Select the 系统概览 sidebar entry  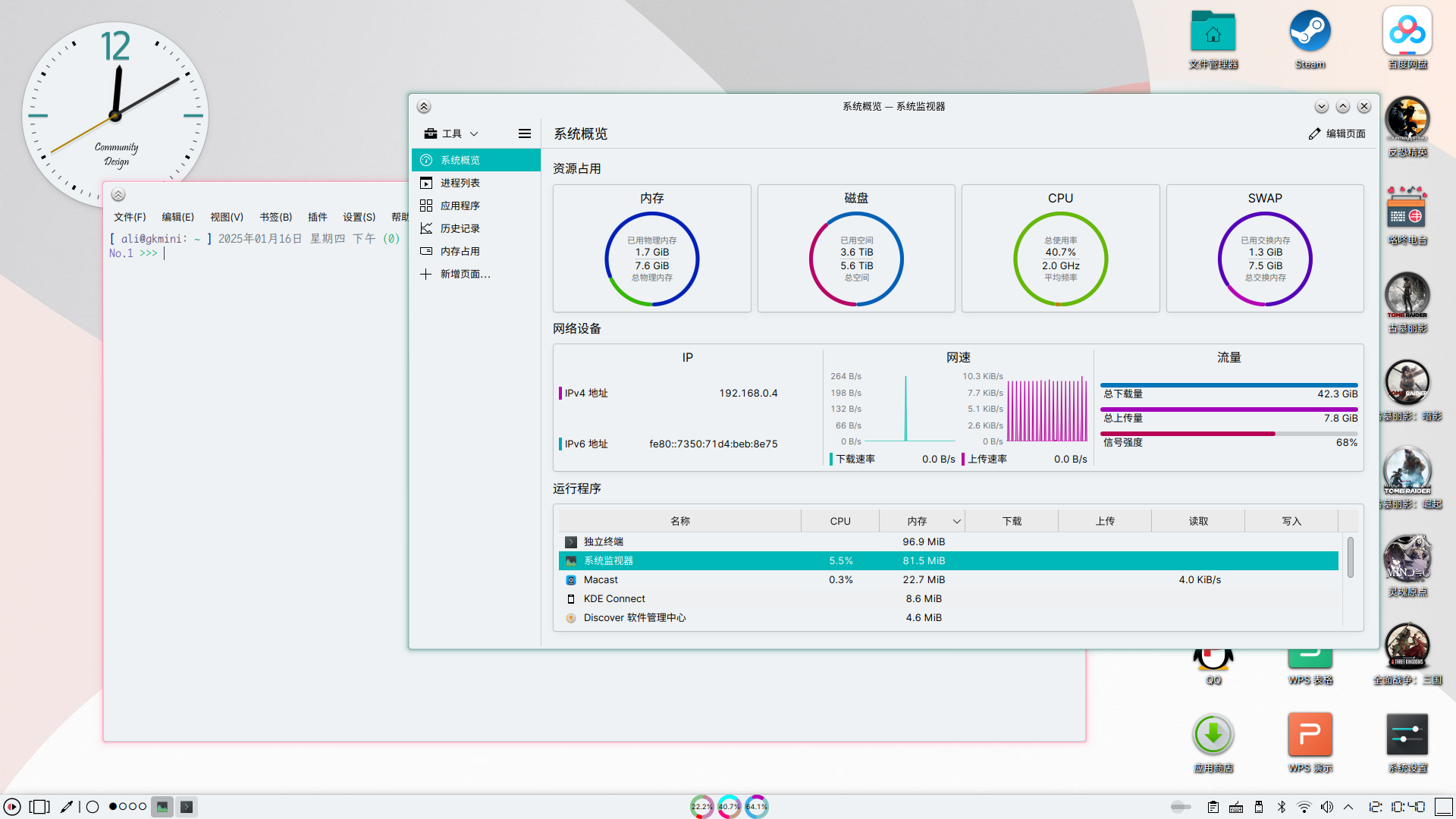pos(475,160)
